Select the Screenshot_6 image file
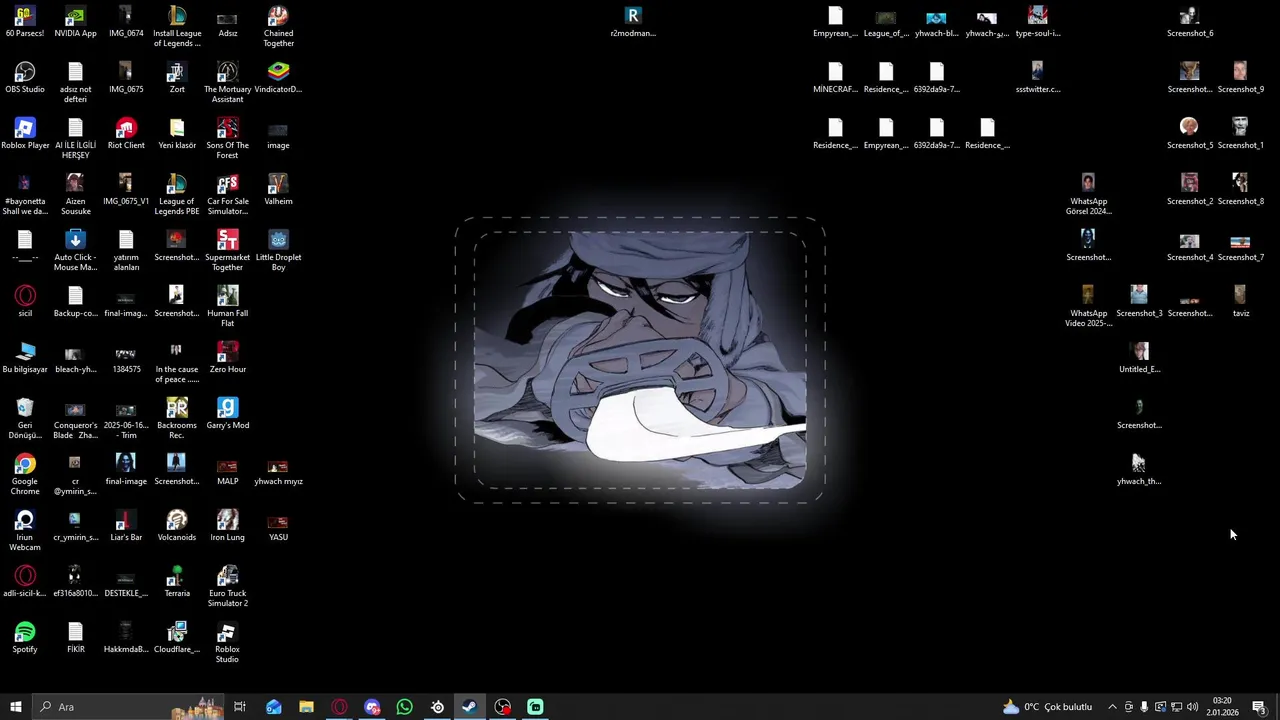 pyautogui.click(x=1189, y=22)
